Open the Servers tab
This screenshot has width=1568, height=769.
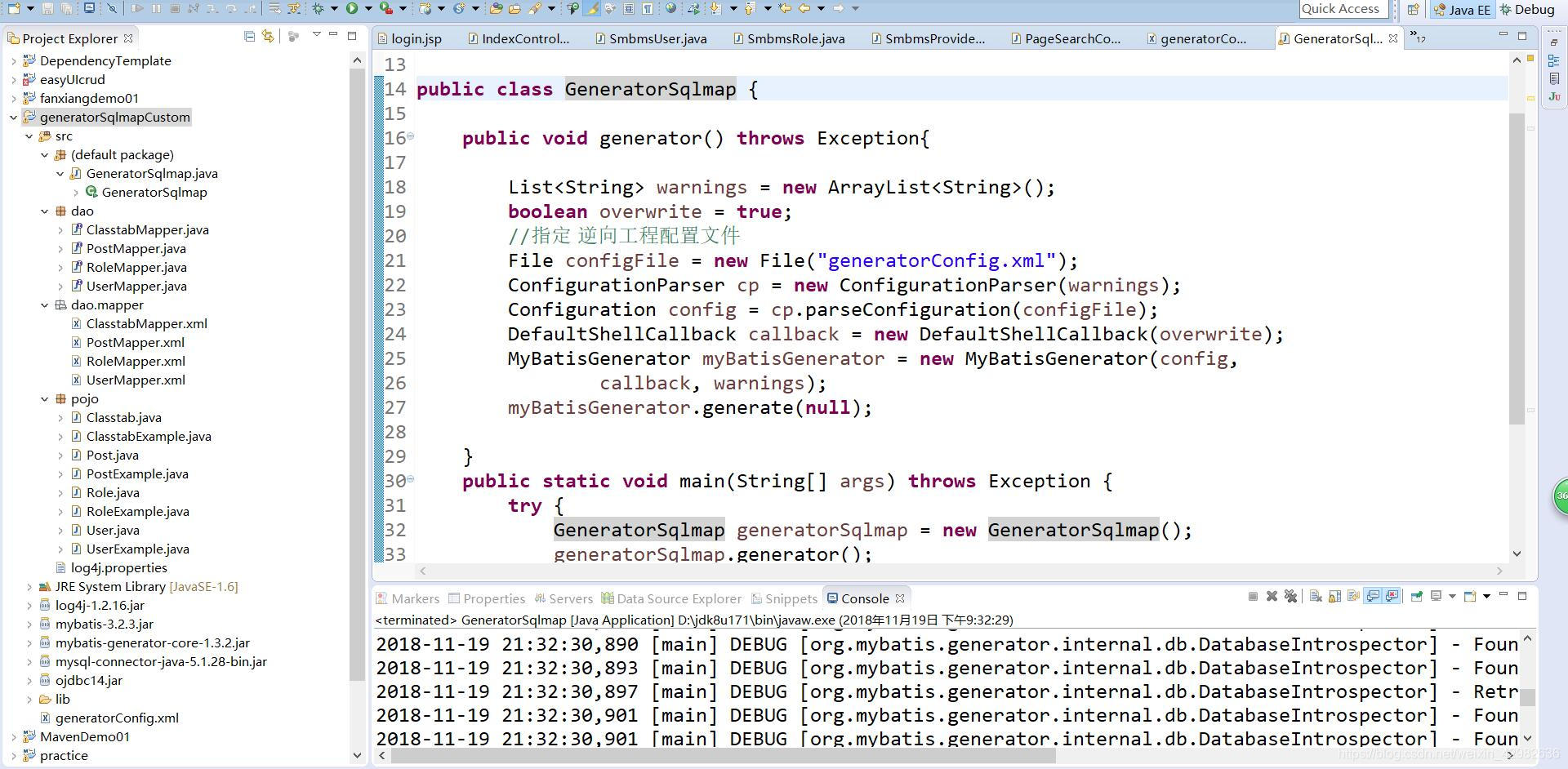click(x=563, y=598)
